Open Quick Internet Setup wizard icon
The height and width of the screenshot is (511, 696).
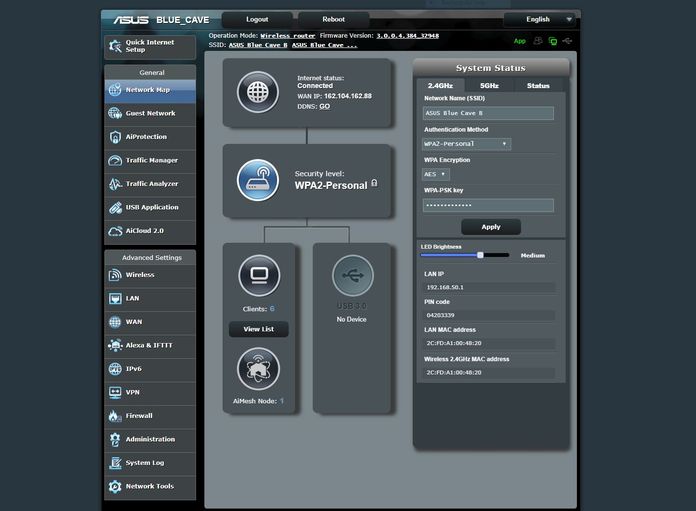click(115, 46)
